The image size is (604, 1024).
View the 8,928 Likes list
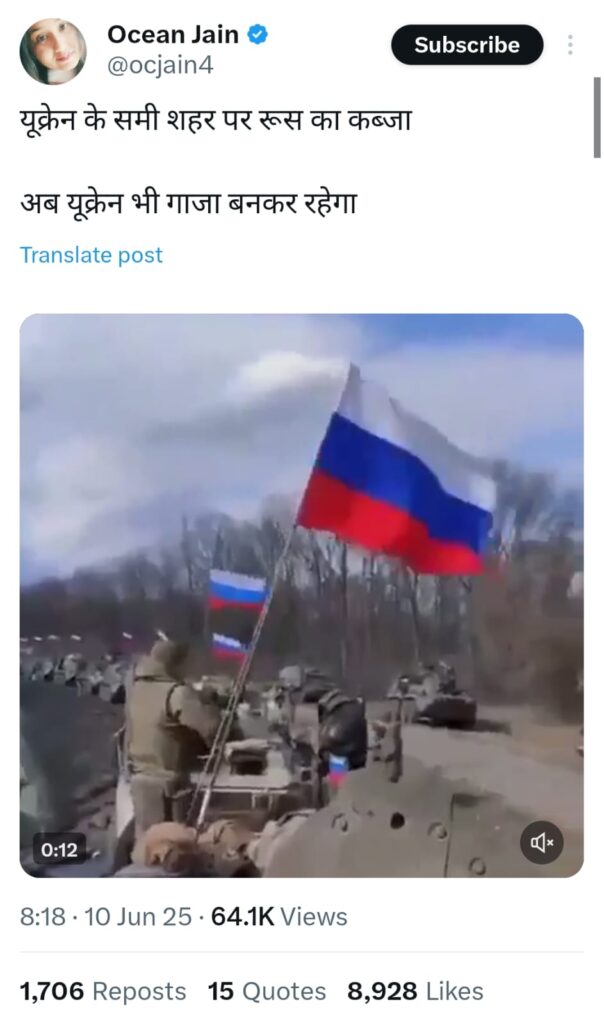[x=415, y=991]
